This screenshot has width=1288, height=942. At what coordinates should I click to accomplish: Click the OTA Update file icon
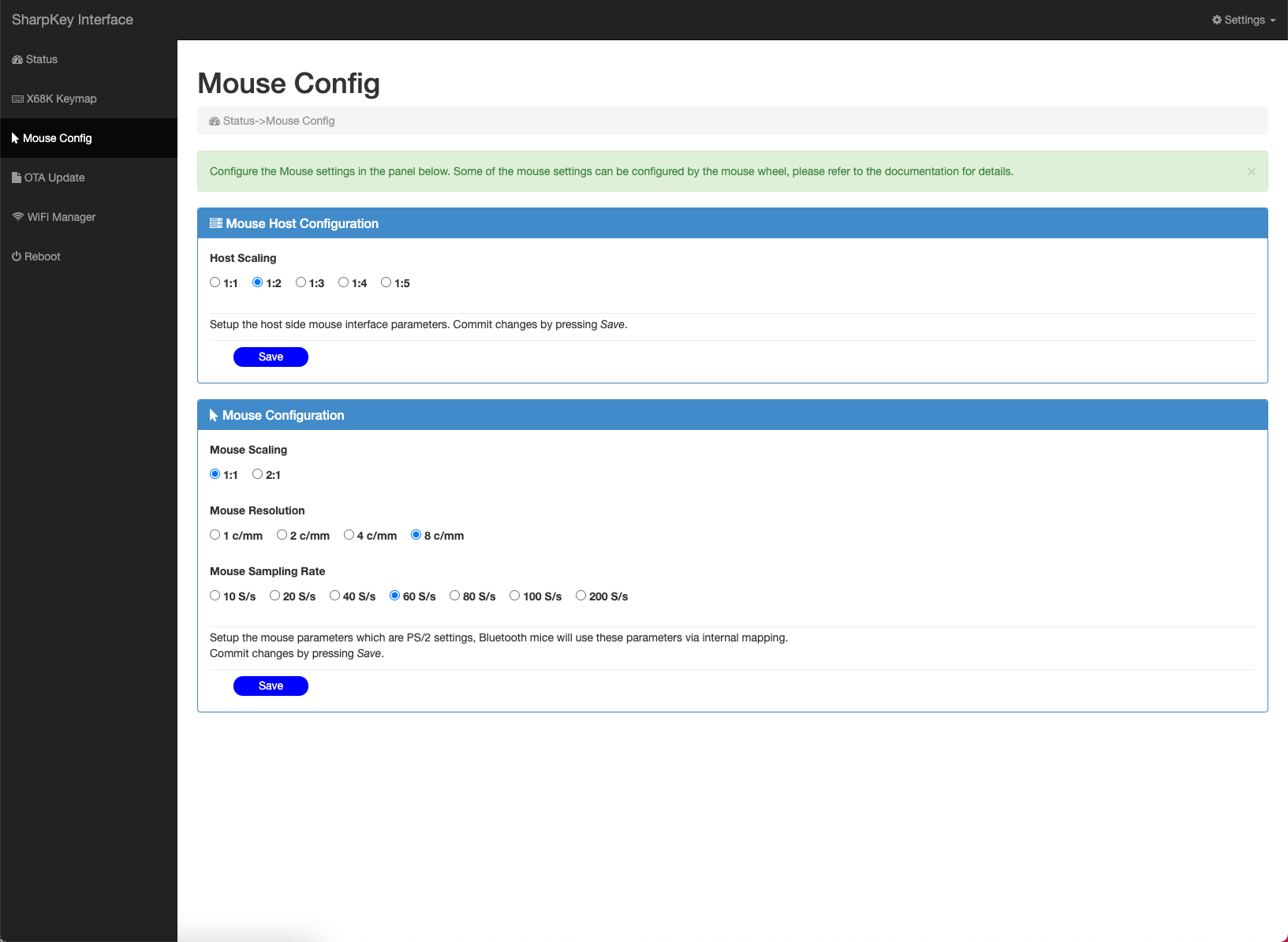[17, 178]
